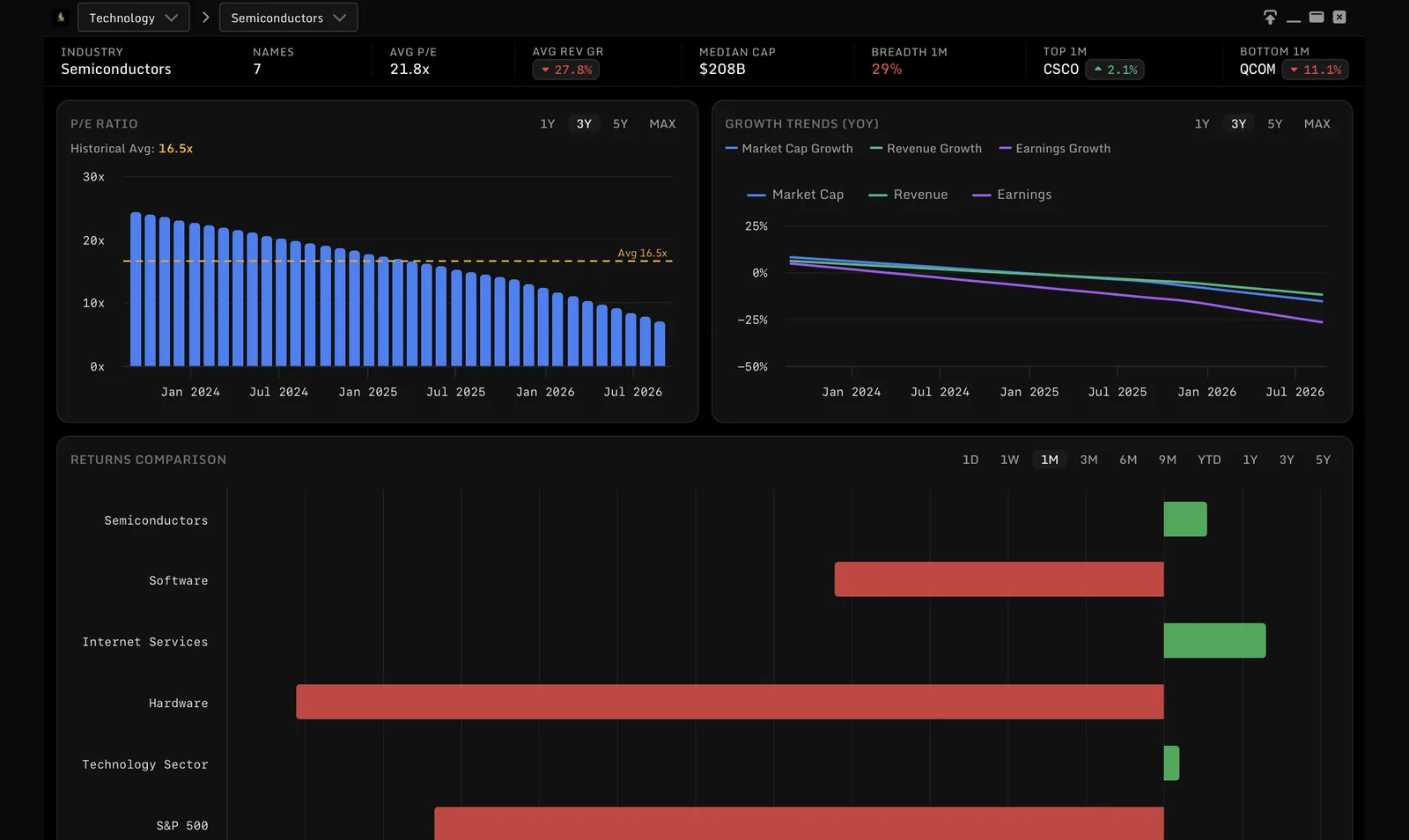Open the Semiconductors industry dropdown
Screen dimensions: 1409x840
288,18
